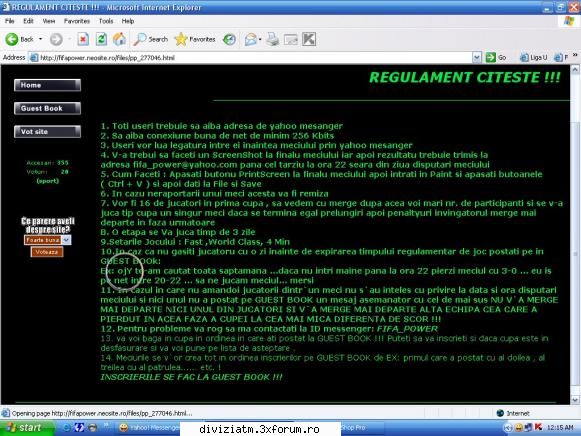Click the Windows flag logo icon
The width and height of the screenshot is (581, 436).
pyautogui.click(x=569, y=21)
